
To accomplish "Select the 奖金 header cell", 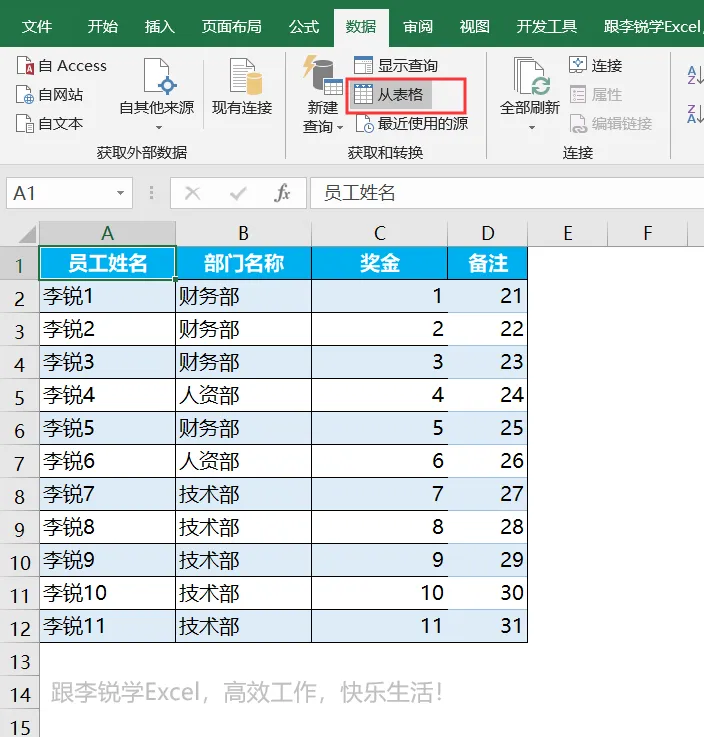I will pos(380,263).
